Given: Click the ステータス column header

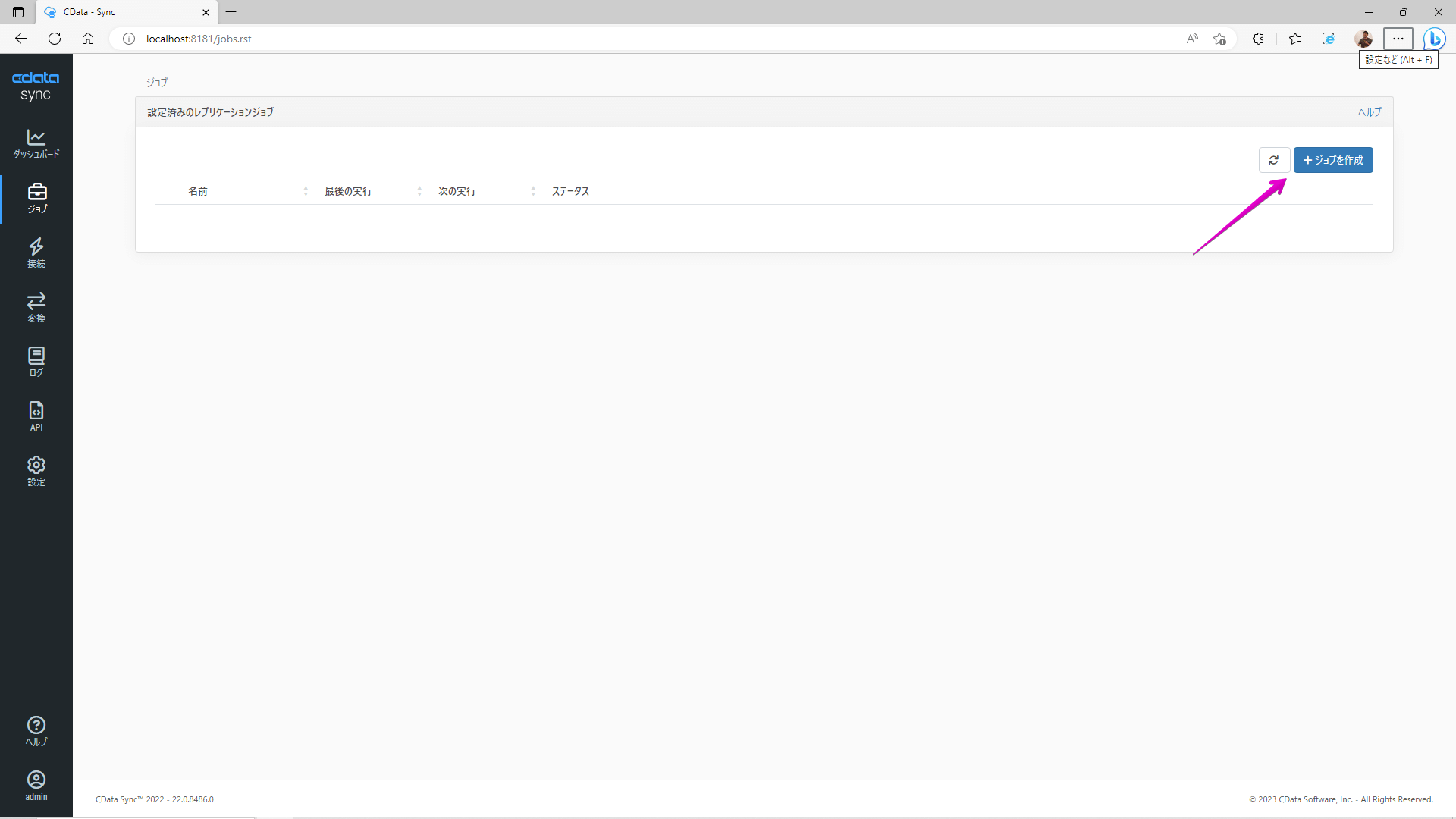Looking at the screenshot, I should [x=570, y=191].
